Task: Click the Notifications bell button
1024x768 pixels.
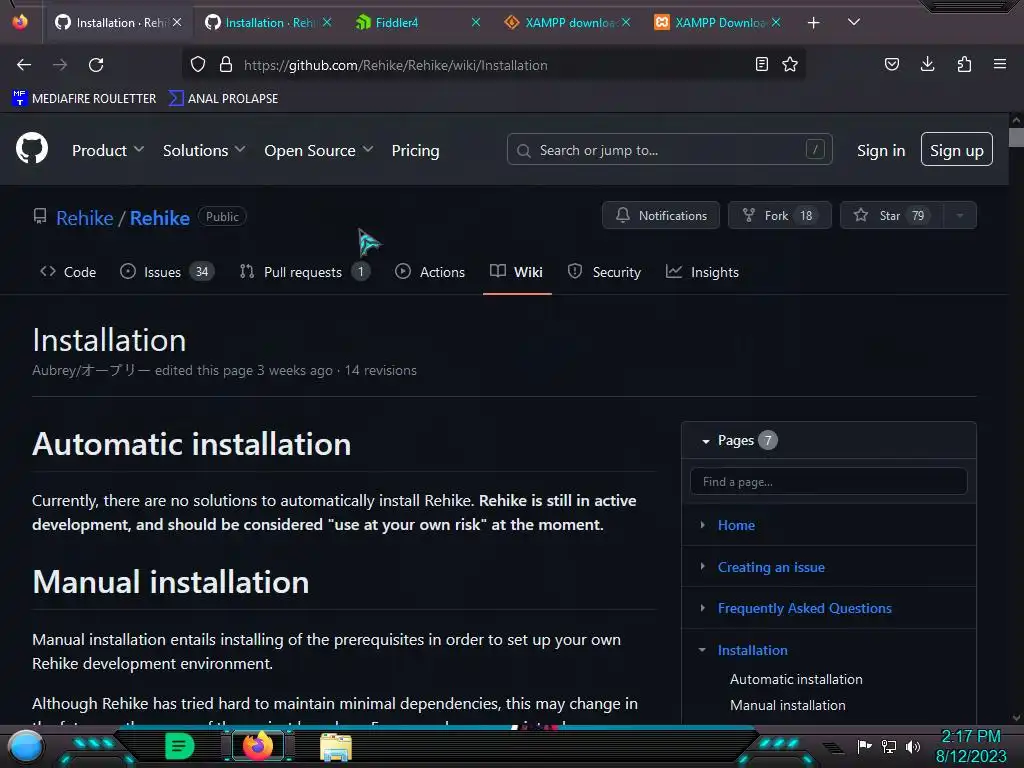Action: [x=661, y=216]
